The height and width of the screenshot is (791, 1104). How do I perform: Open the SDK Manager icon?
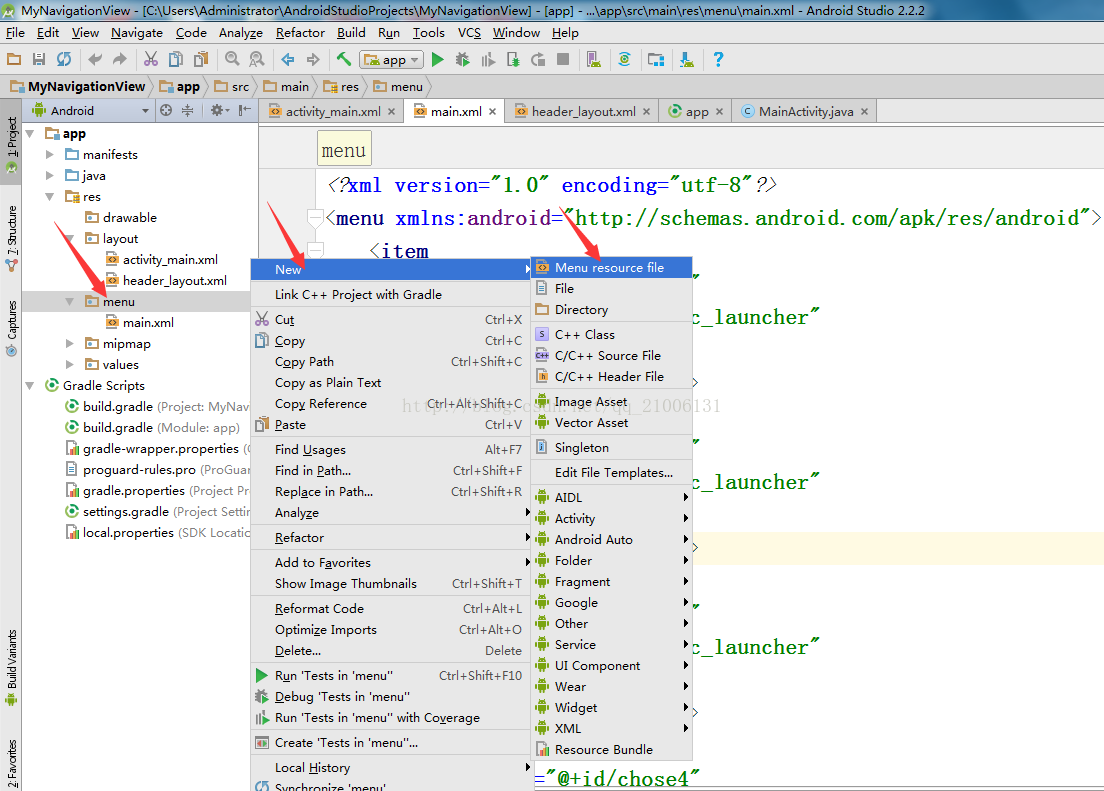point(686,60)
